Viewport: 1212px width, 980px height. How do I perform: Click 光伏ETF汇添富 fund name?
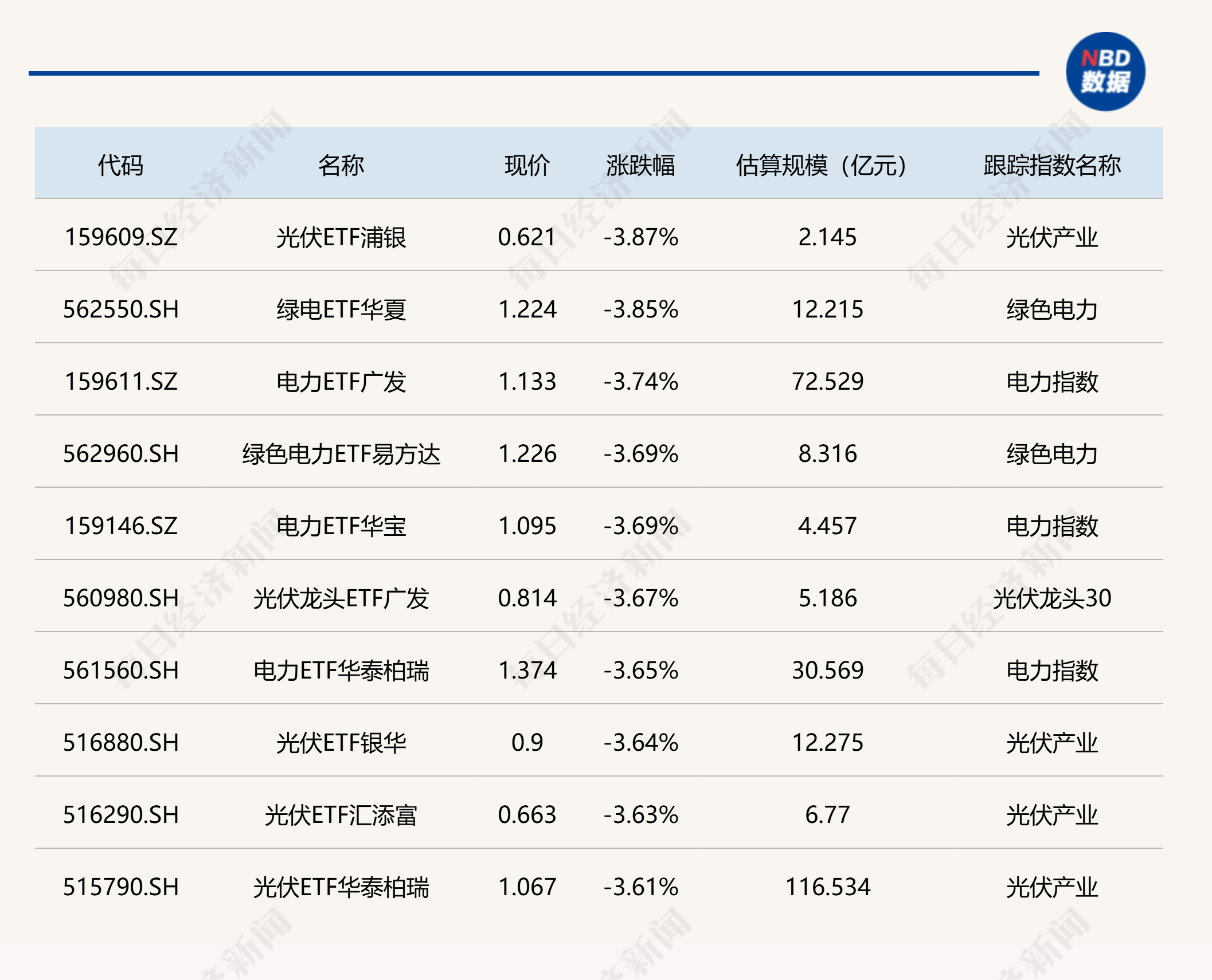341,815
